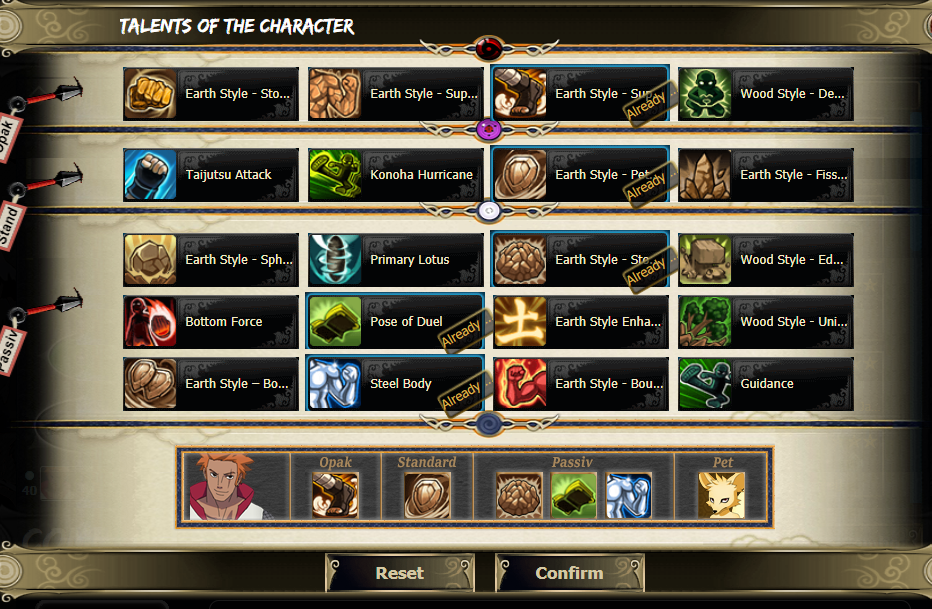This screenshot has height=609, width=932.
Task: Select the Taijutsu Attack fist icon
Action: [150, 175]
